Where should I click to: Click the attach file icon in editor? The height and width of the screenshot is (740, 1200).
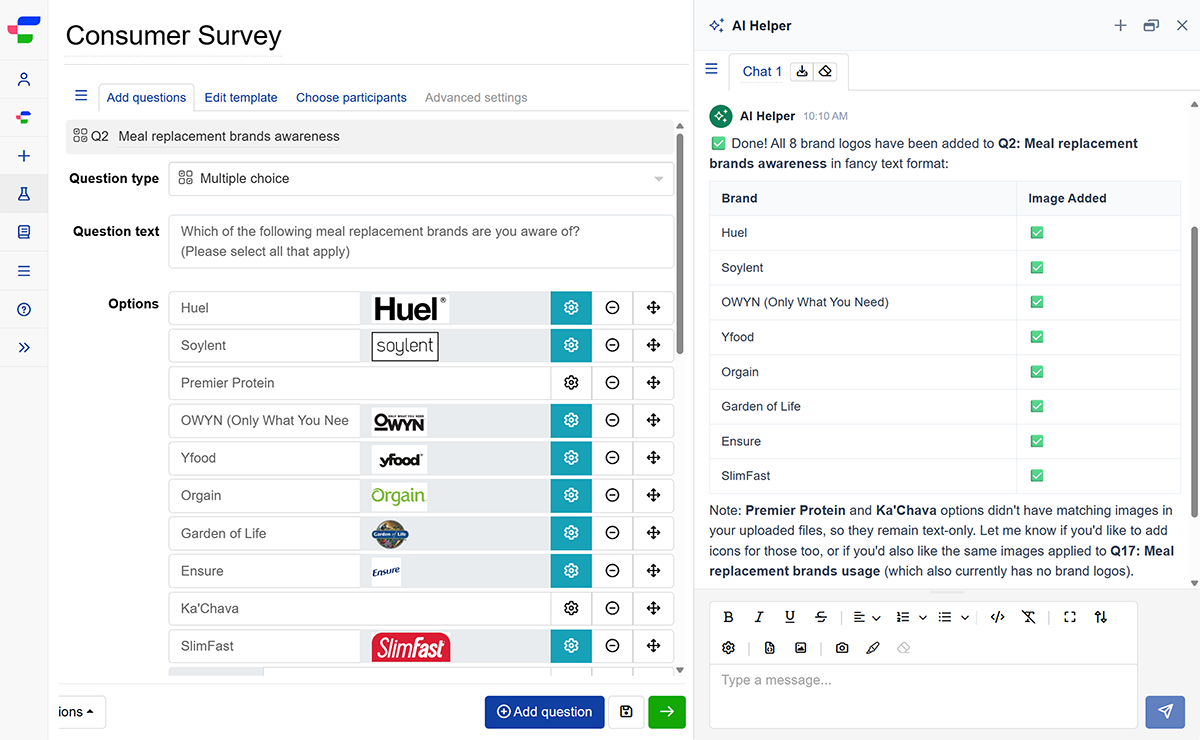coord(770,648)
